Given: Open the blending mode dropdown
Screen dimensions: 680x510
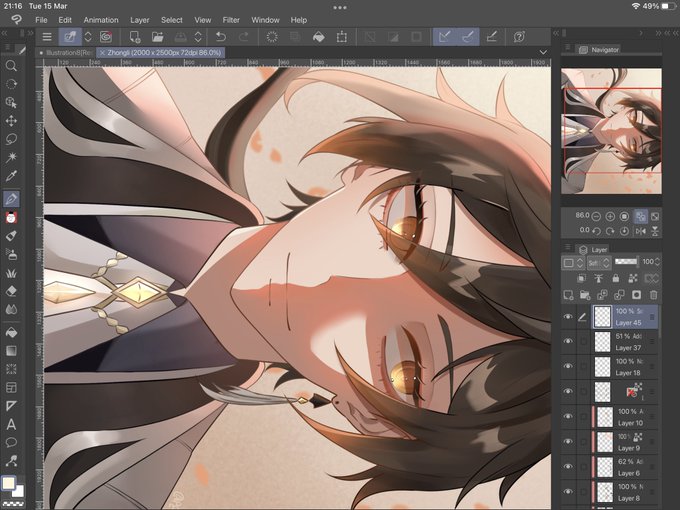Looking at the screenshot, I should 599,262.
